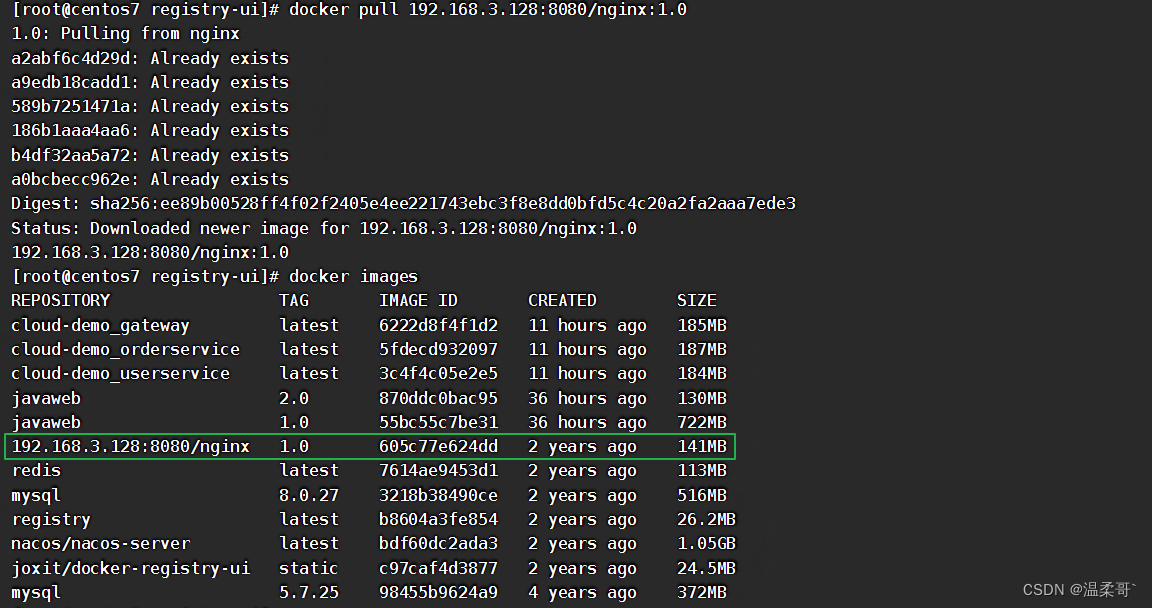This screenshot has height=608, width=1152.
Task: Click the 'Status: Downloaded newer image' line
Action: coord(324,228)
